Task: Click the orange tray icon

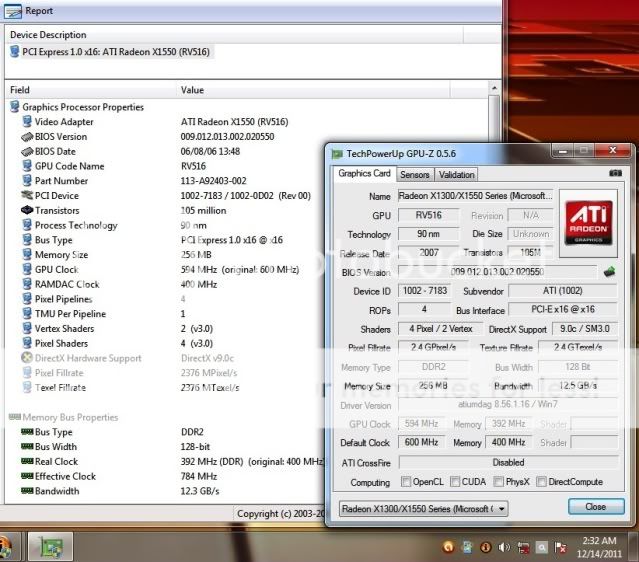Action: tap(448, 547)
